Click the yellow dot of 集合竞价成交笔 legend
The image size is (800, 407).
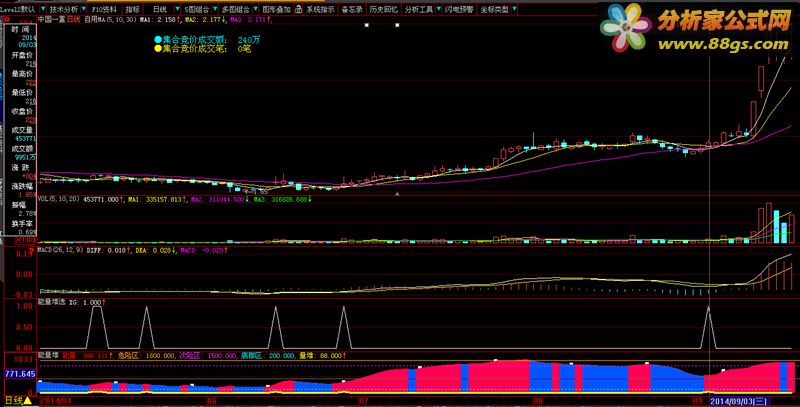158,49
